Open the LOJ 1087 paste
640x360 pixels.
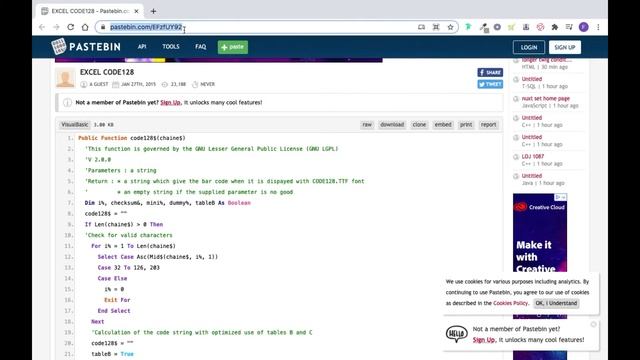[533, 156]
